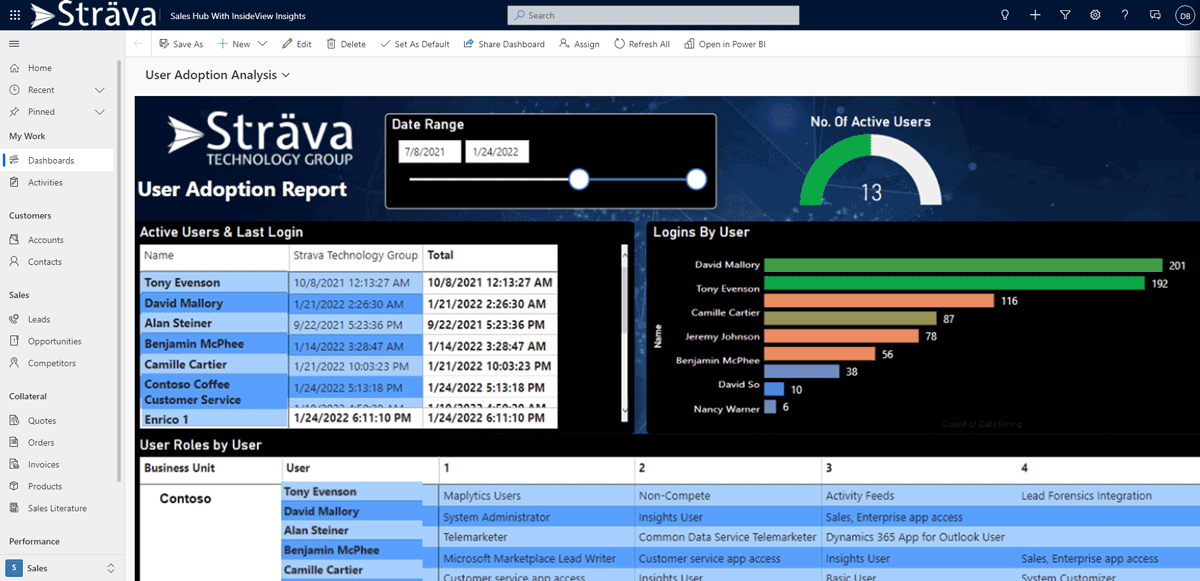Viewport: 1200px width, 581px height.
Task: Open the chat assistant icon in header
Action: click(x=1155, y=15)
